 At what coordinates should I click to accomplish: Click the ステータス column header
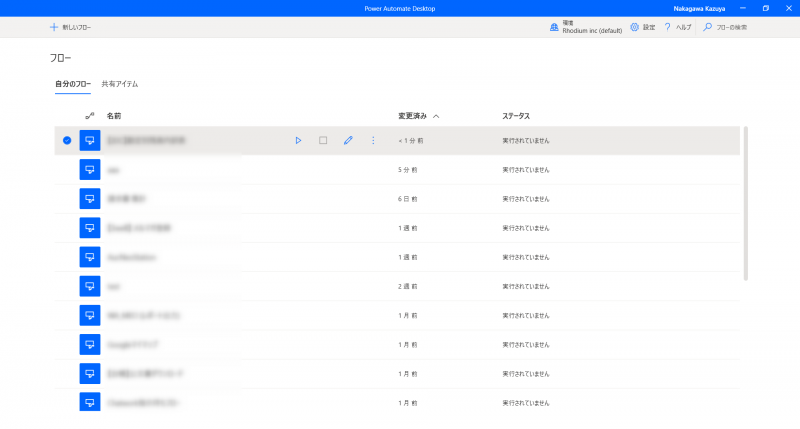[516, 116]
